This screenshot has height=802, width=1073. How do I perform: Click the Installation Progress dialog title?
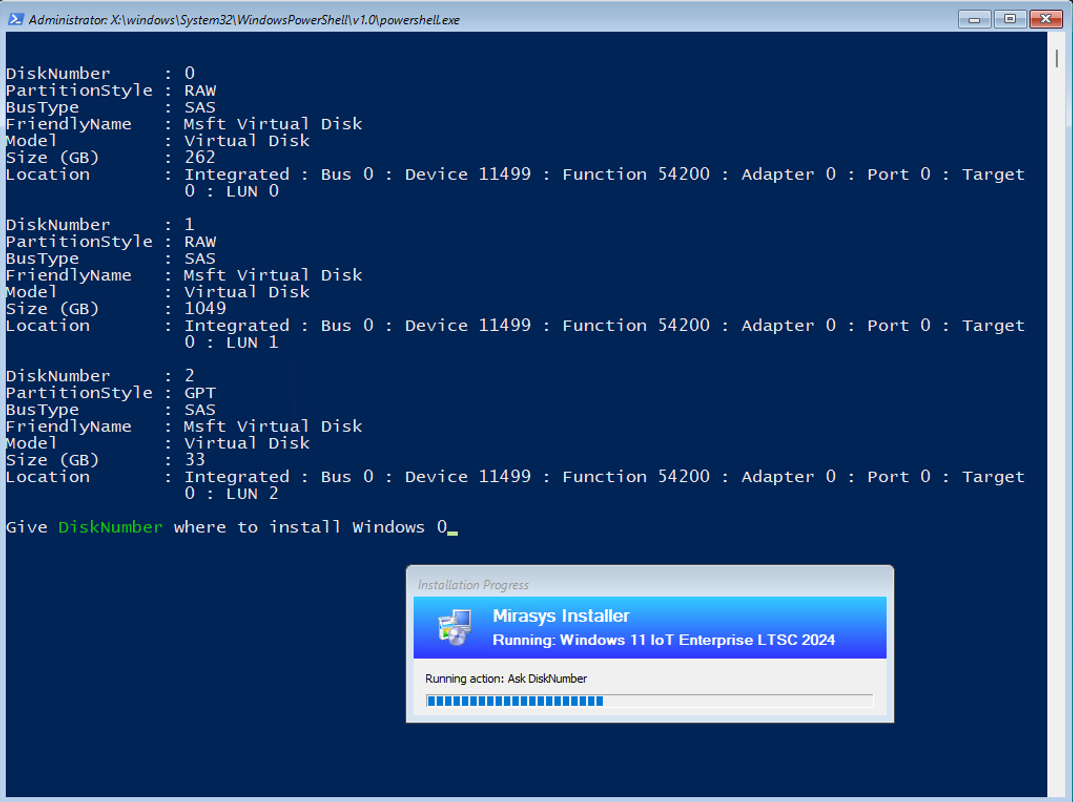coord(473,585)
